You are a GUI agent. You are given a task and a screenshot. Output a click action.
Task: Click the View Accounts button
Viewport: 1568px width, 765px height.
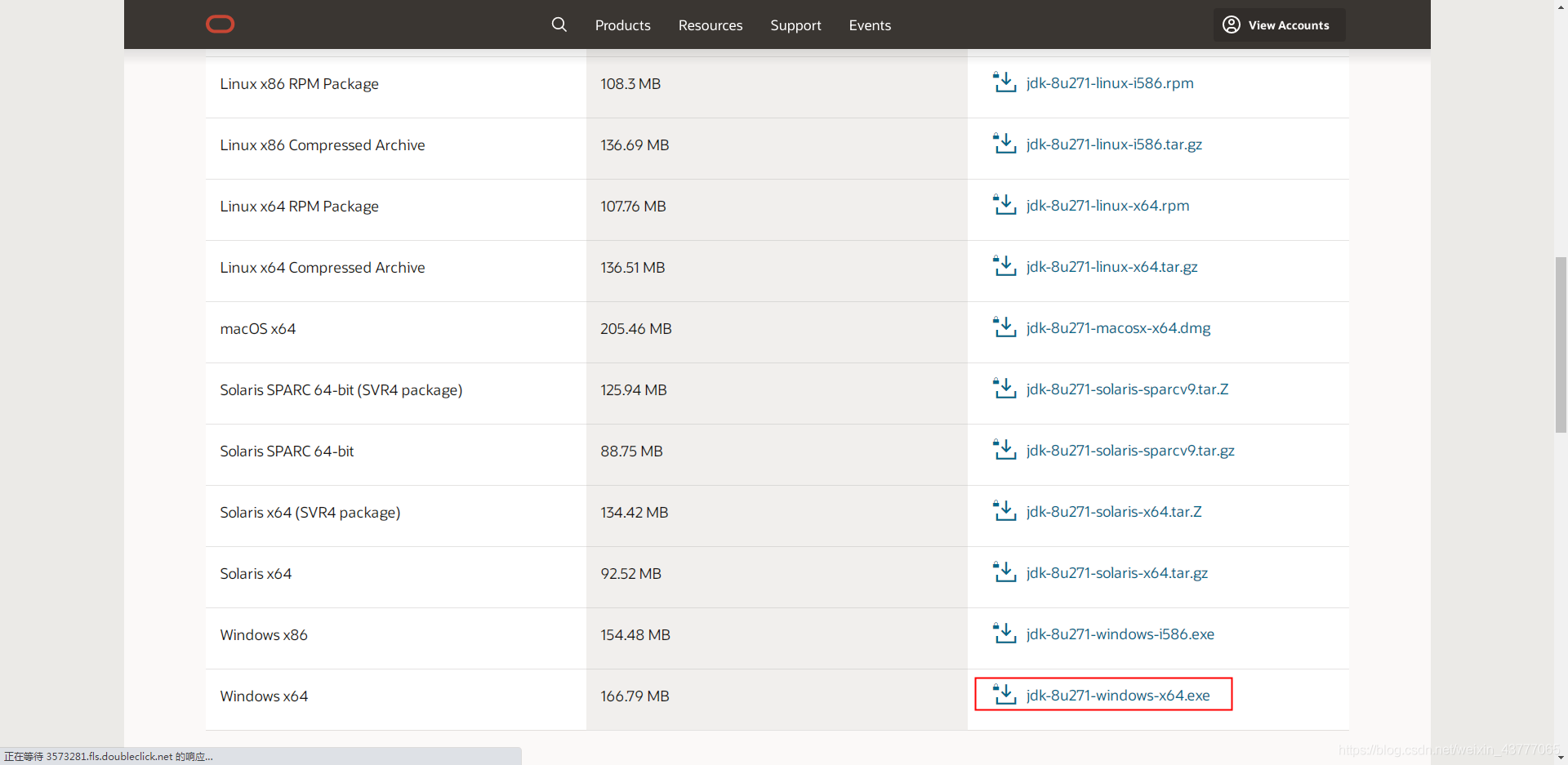pyautogui.click(x=1279, y=24)
